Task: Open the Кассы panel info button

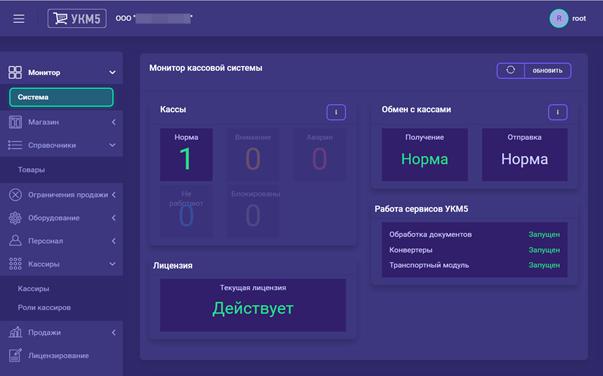Action: 336,112
